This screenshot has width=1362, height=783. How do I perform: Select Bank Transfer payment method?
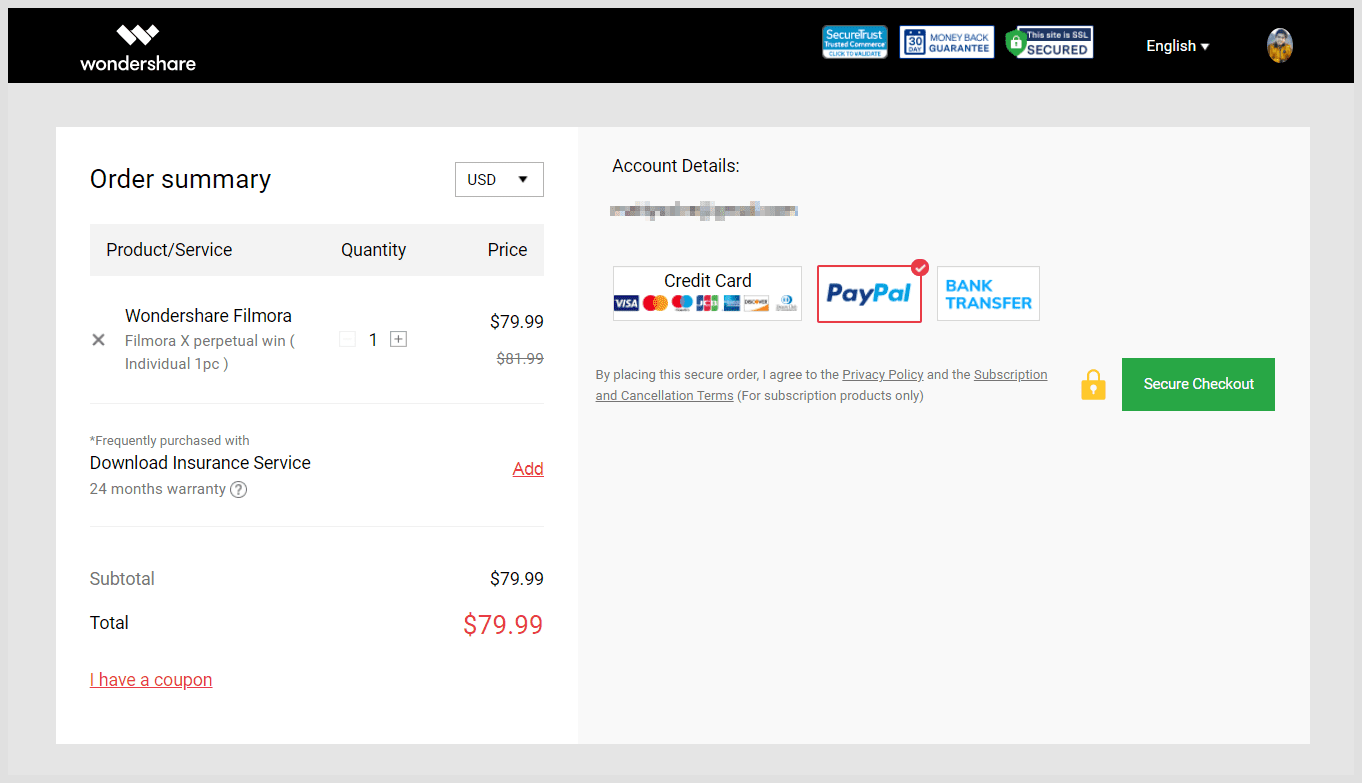[x=988, y=294]
